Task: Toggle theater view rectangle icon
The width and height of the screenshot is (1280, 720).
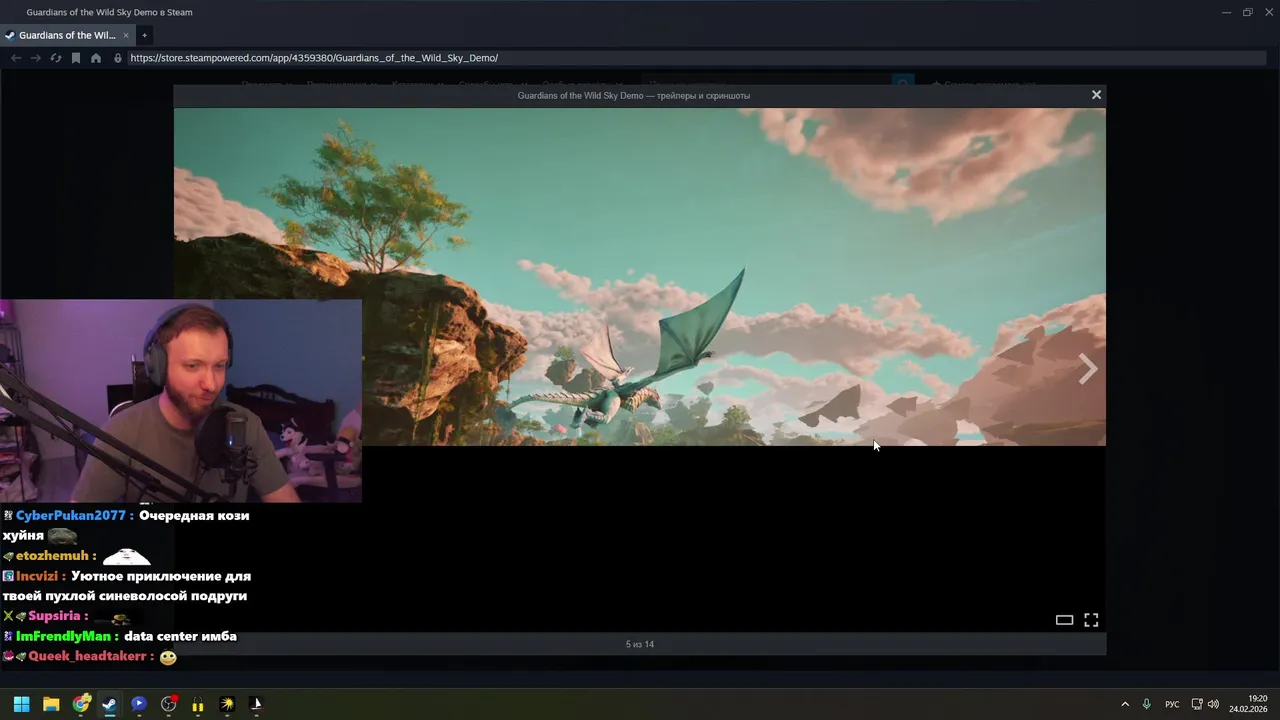Action: [1064, 620]
